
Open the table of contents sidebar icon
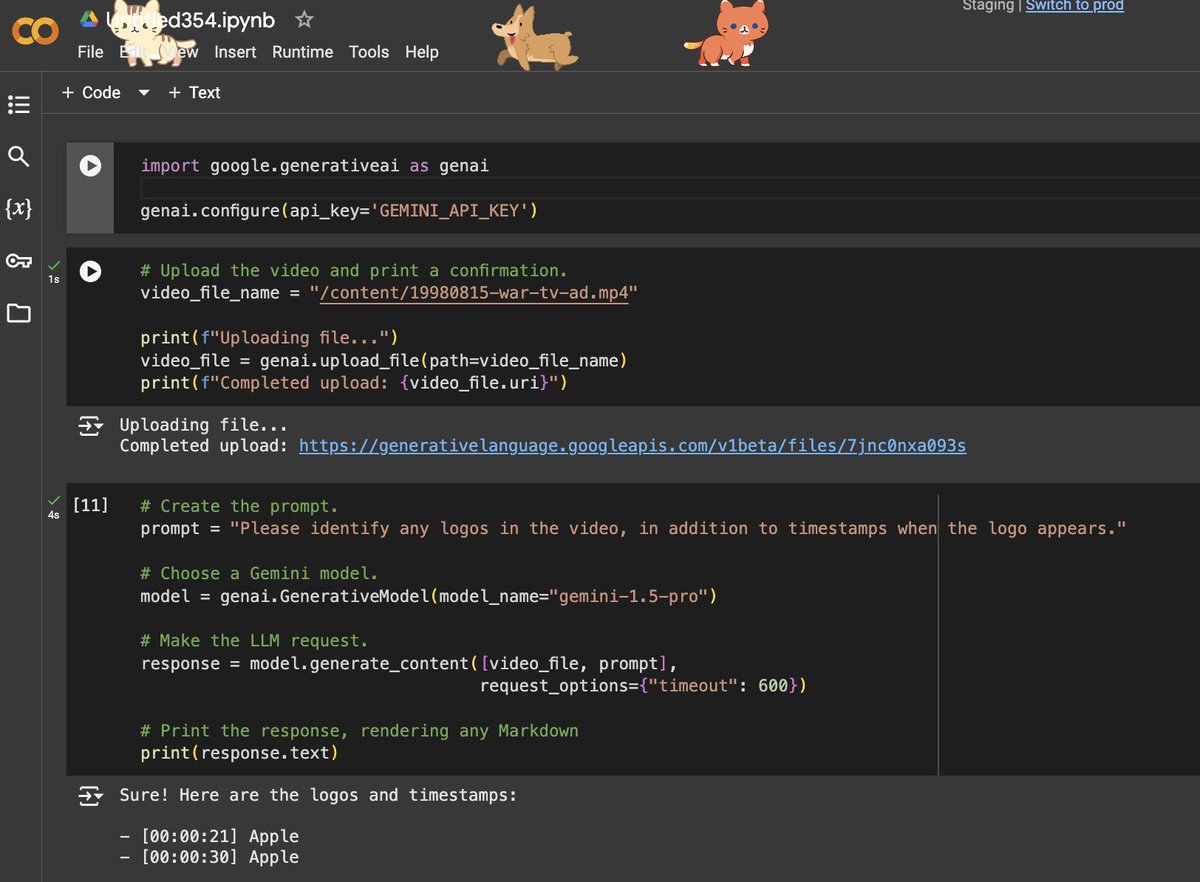pos(19,104)
